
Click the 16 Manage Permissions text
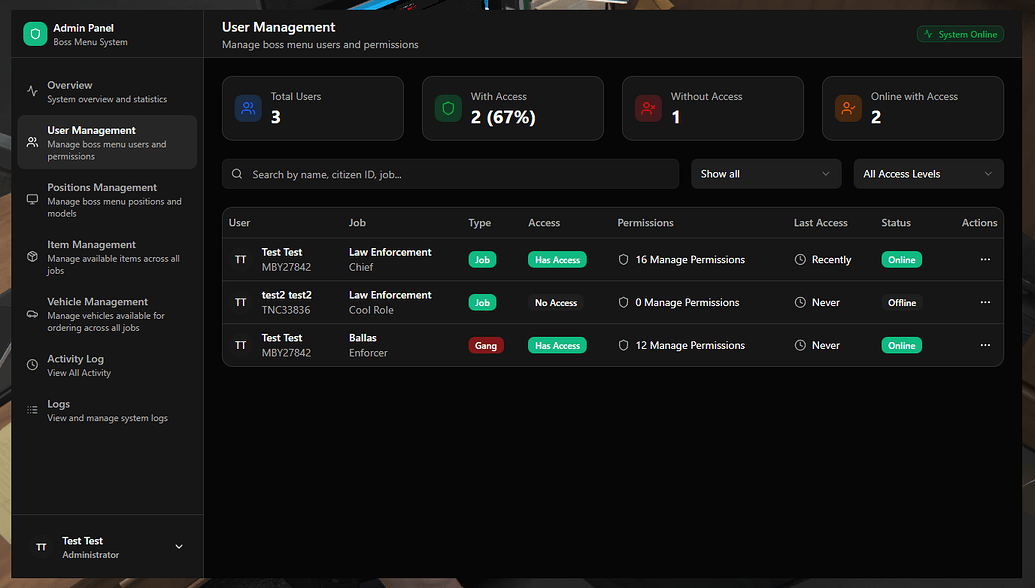click(x=690, y=259)
